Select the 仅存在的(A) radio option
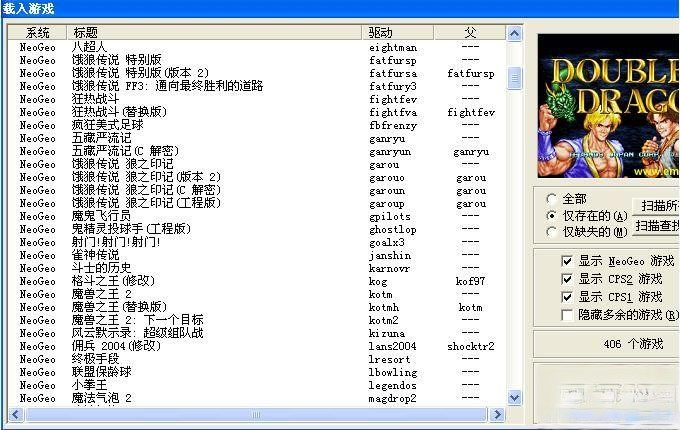 [x=552, y=215]
